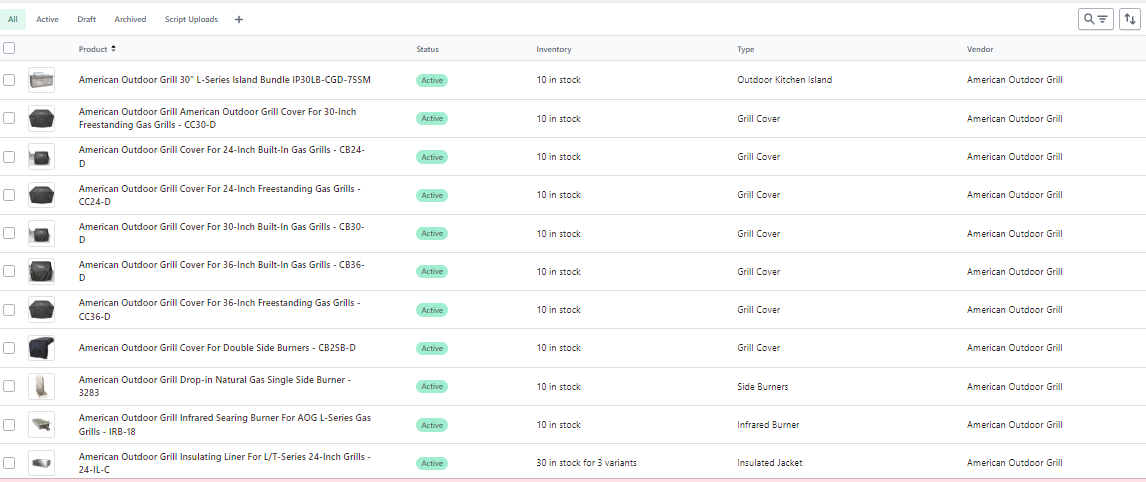The width and height of the screenshot is (1146, 482).
Task: Open thumbnail of Drop-in Single Side Burner
Action: pyautogui.click(x=41, y=385)
